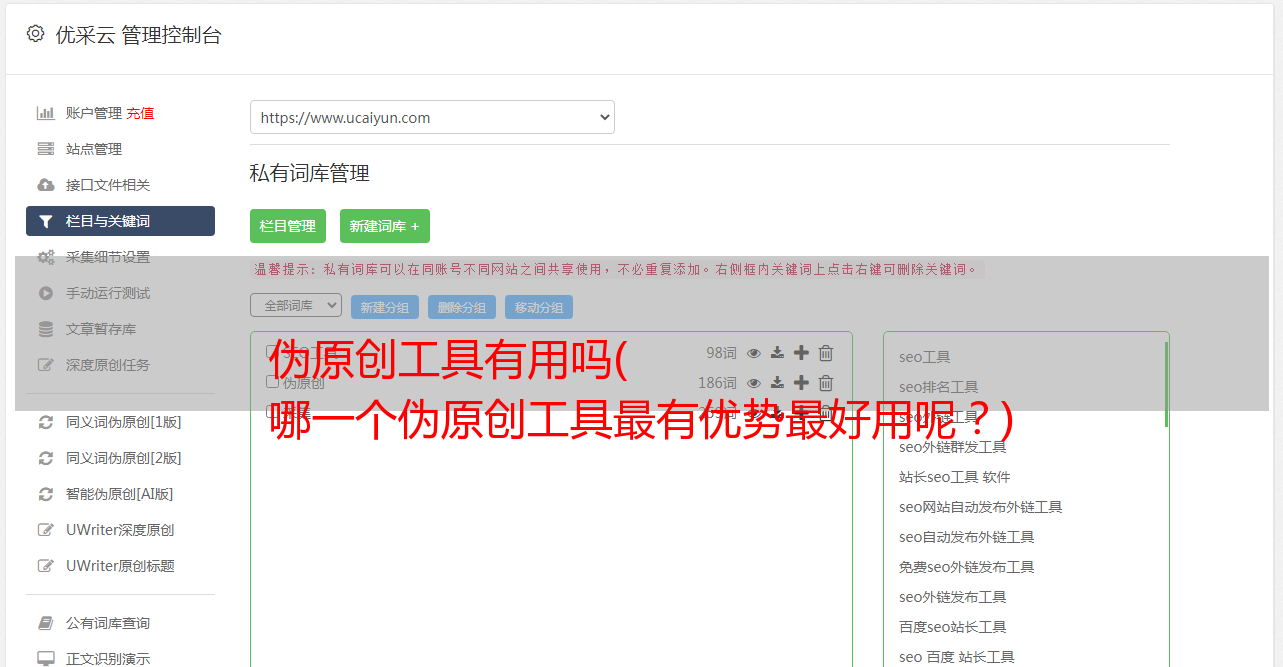Click the funnel icon for 栏目与关键词
1283x667 pixels.
[x=45, y=221]
